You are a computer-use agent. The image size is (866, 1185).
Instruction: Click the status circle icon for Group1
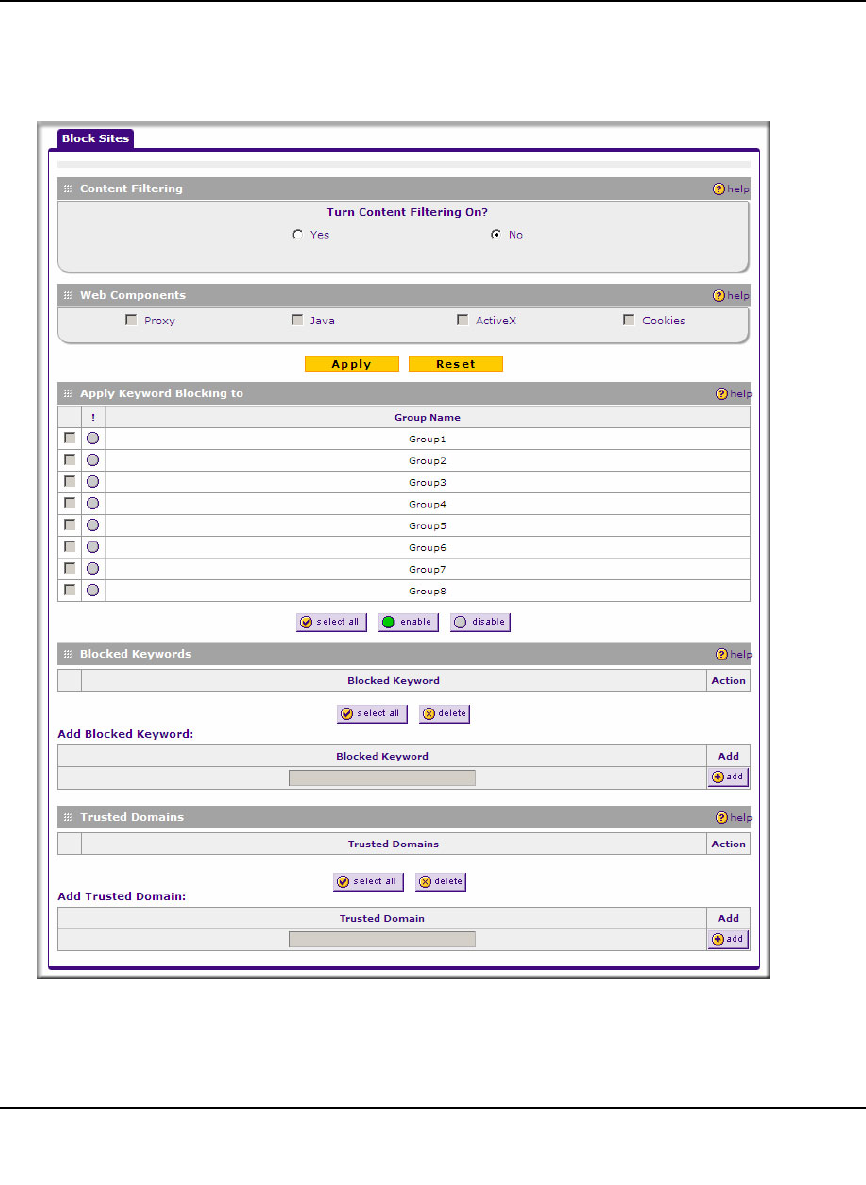pyautogui.click(x=93, y=438)
